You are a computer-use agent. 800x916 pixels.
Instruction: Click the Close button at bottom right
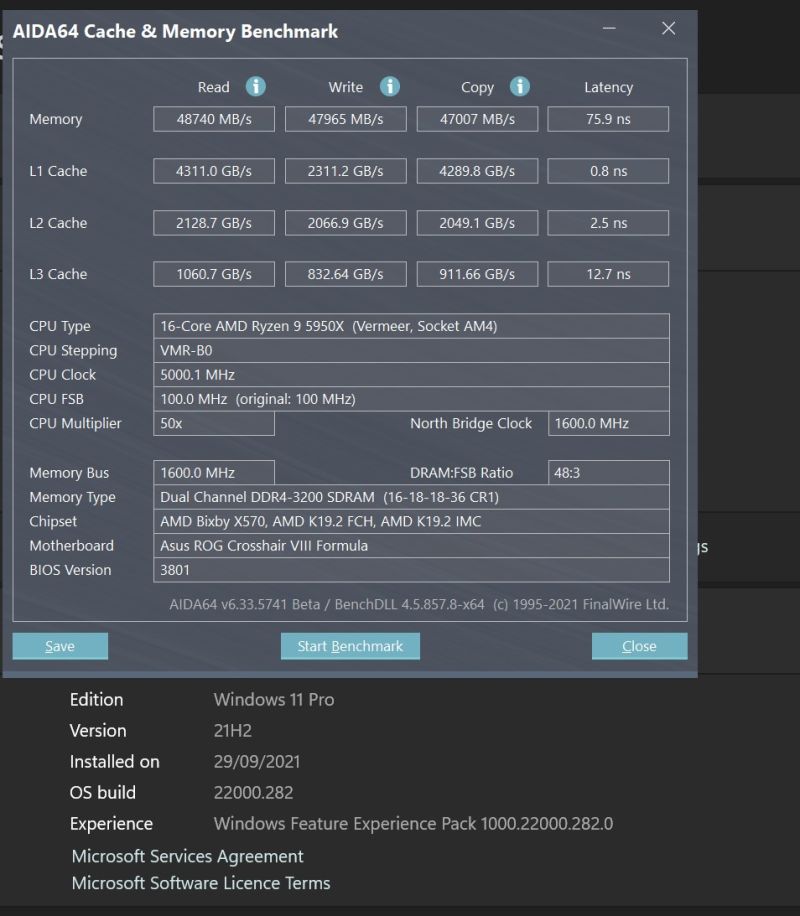tap(639, 646)
